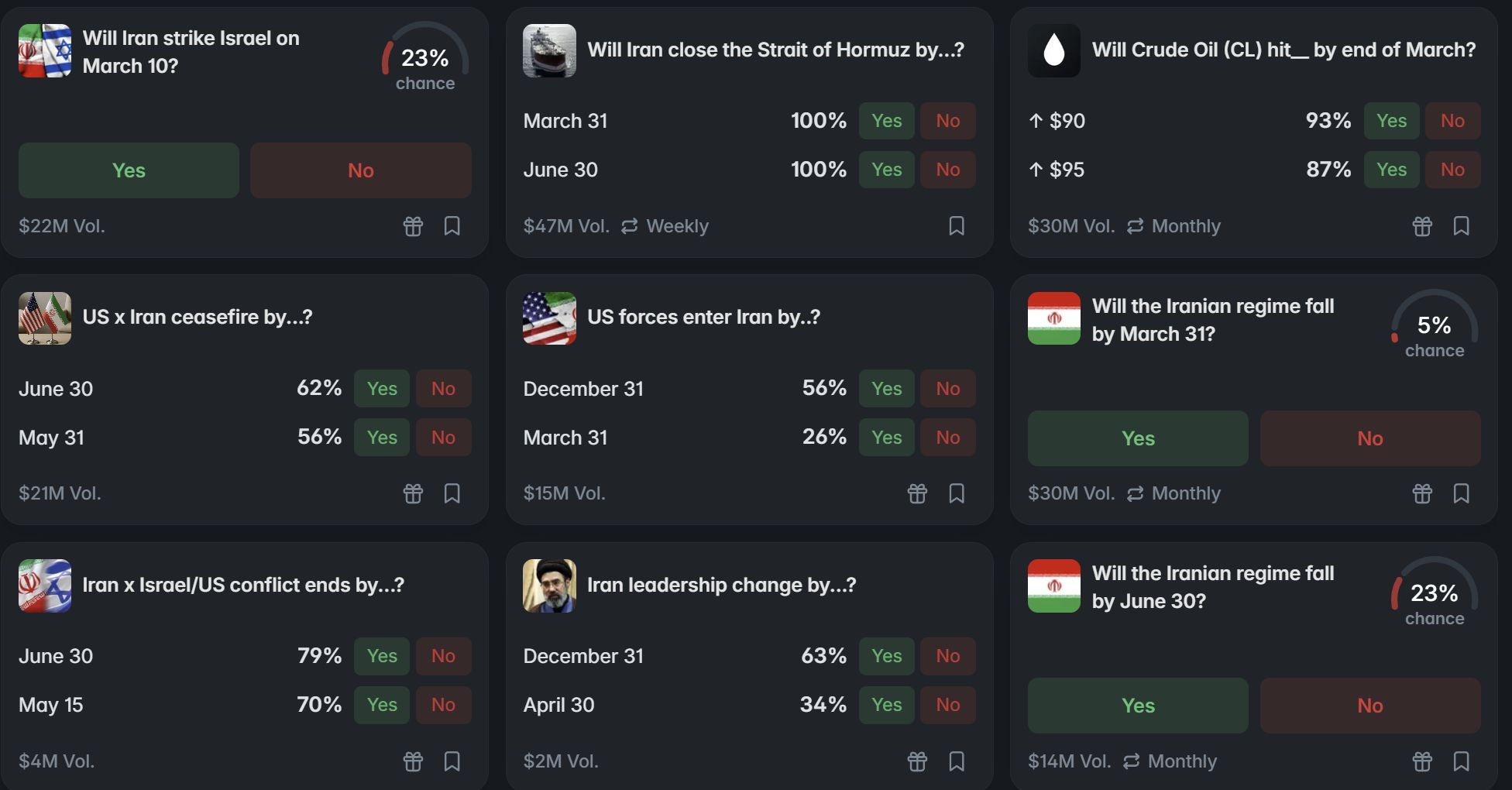1512x790 pixels.
Task: Select No for US forces enter by December 31
Action: pyautogui.click(x=947, y=389)
